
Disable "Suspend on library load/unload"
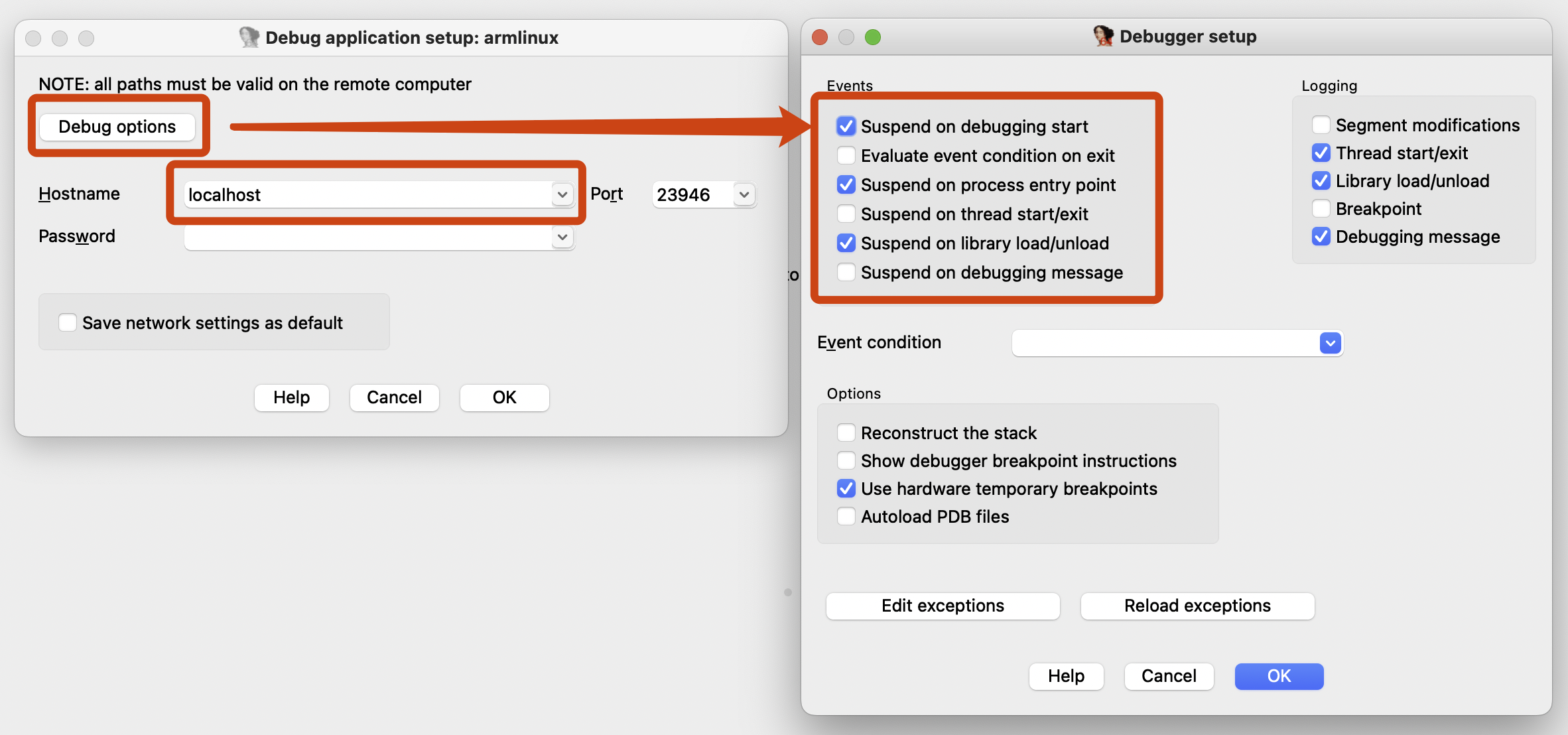[846, 243]
